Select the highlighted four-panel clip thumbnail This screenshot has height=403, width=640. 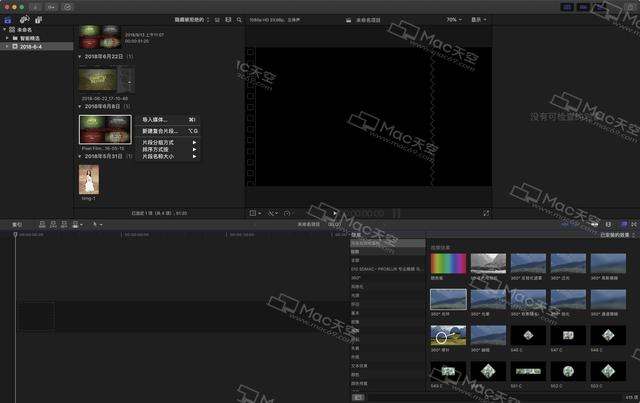point(105,129)
